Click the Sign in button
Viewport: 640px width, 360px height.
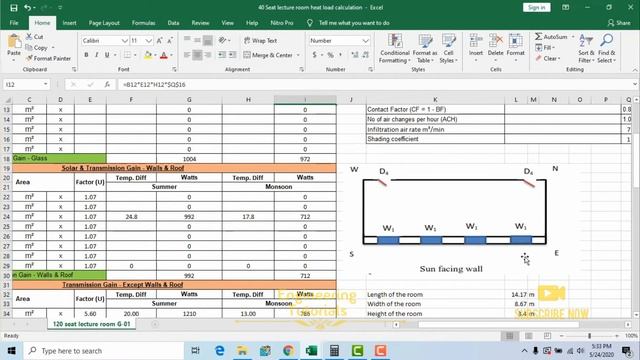click(536, 7)
